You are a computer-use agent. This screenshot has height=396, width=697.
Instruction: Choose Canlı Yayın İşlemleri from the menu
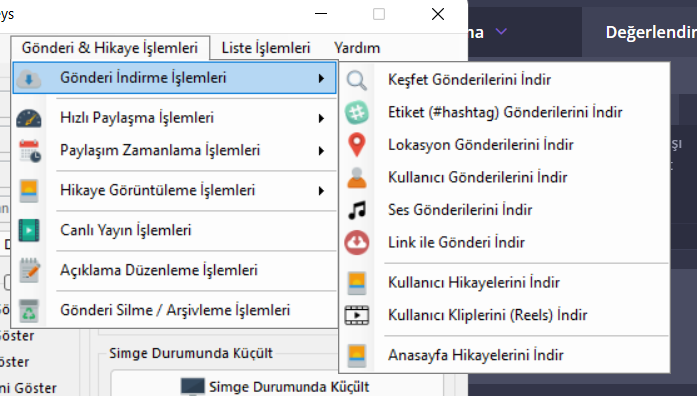(175, 230)
